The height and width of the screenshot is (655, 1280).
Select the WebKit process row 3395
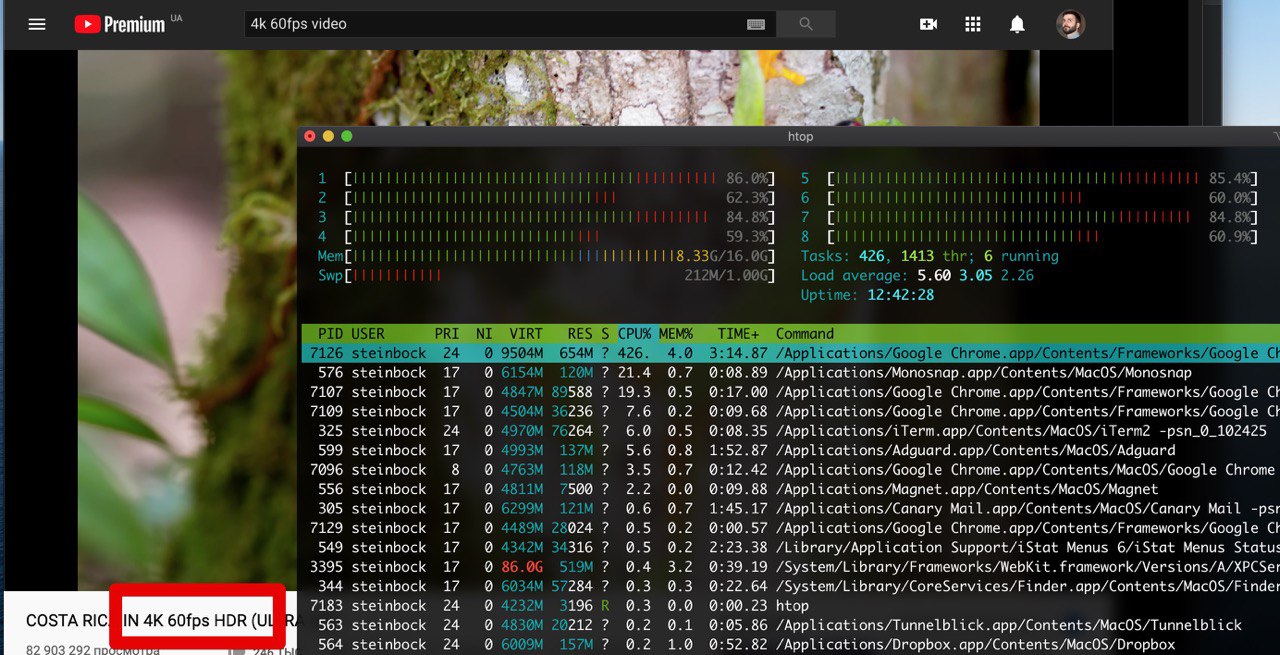tap(790, 567)
